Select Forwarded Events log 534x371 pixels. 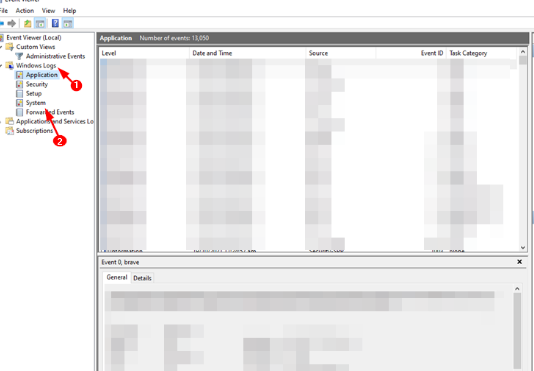click(x=50, y=112)
